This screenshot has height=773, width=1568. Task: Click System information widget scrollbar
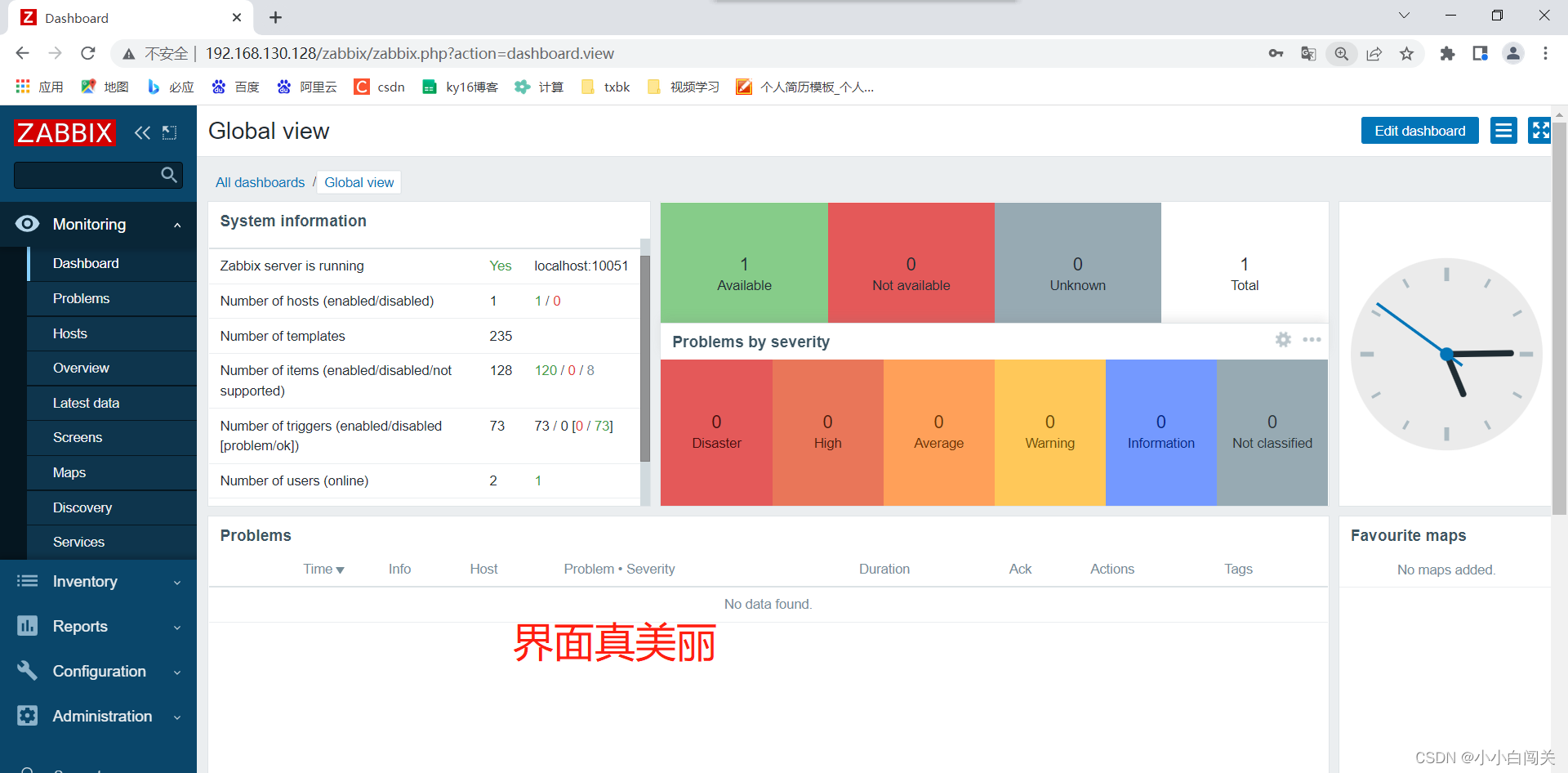(645, 360)
